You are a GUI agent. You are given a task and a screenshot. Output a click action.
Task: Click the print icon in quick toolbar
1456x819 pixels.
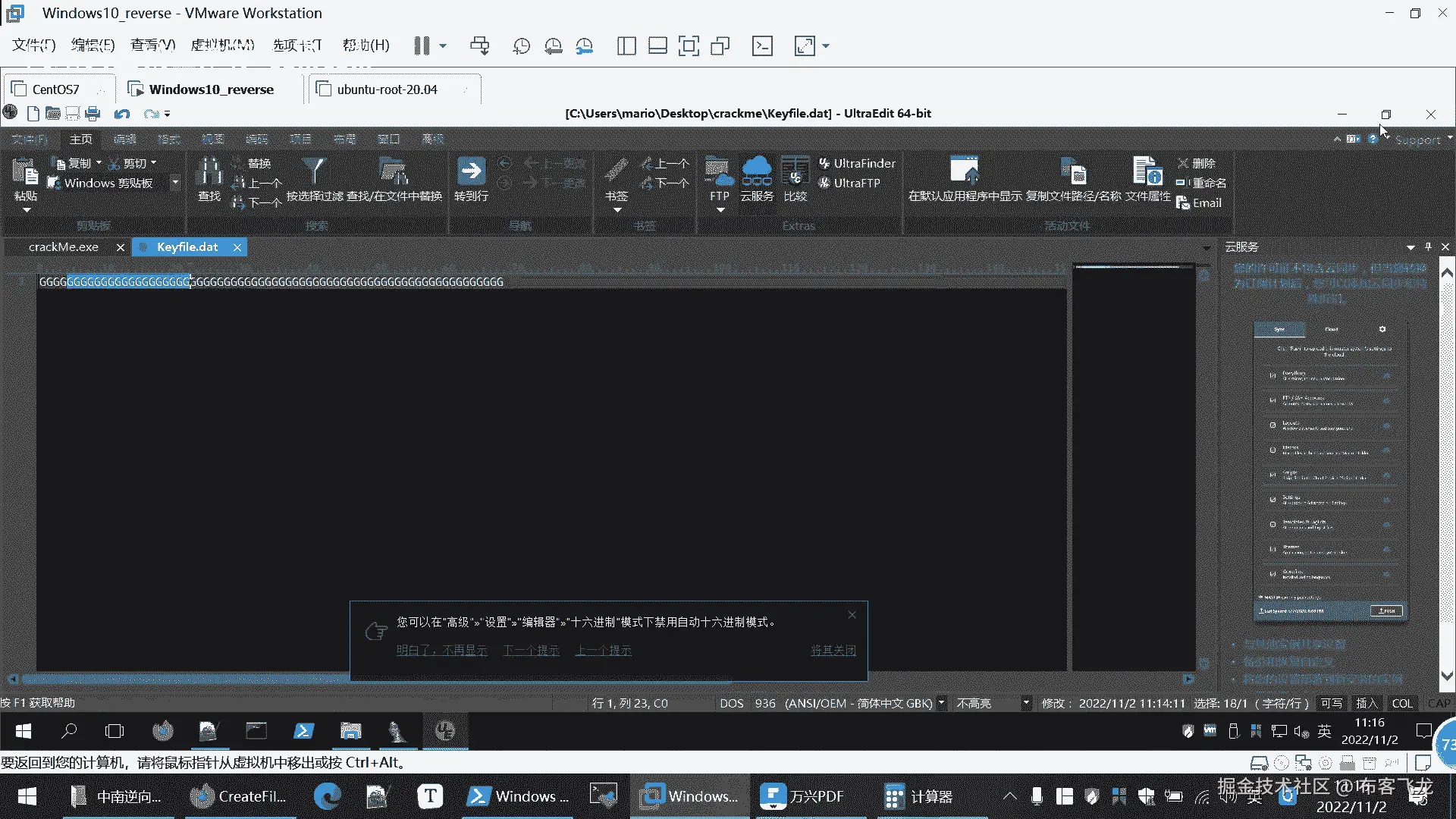tap(93, 114)
